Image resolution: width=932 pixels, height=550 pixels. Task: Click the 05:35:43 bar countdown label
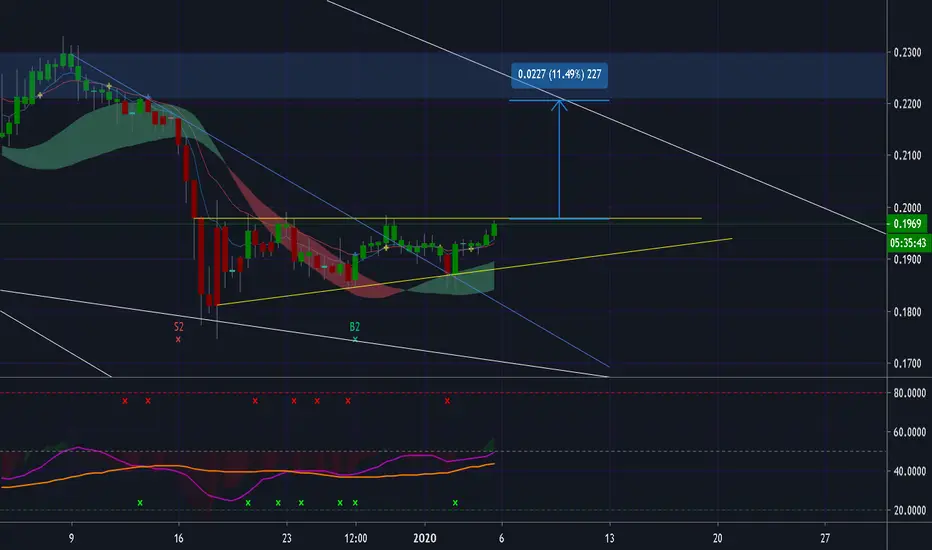tap(907, 243)
